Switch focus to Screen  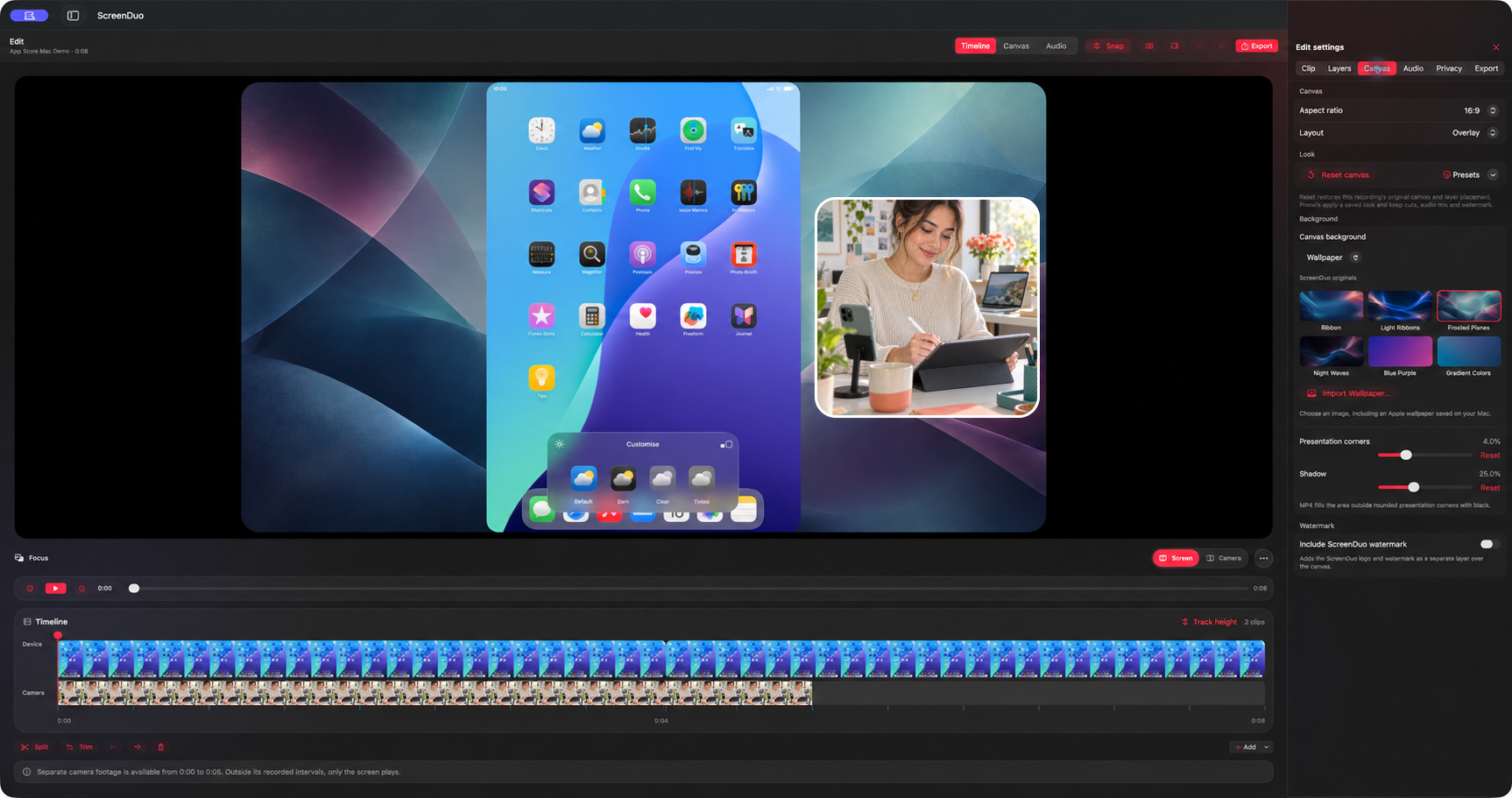pyautogui.click(x=1176, y=558)
